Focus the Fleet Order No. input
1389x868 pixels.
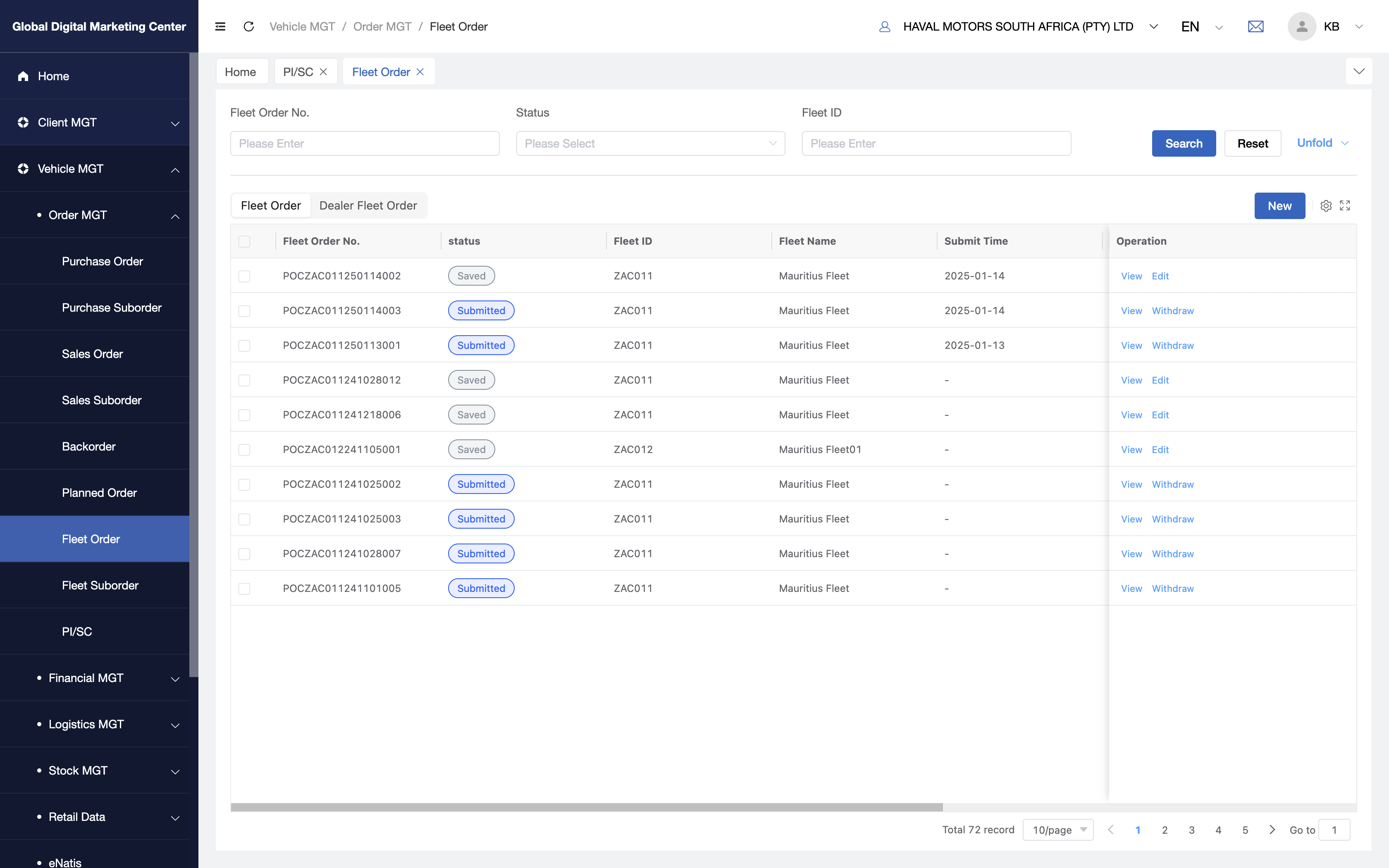[365, 143]
